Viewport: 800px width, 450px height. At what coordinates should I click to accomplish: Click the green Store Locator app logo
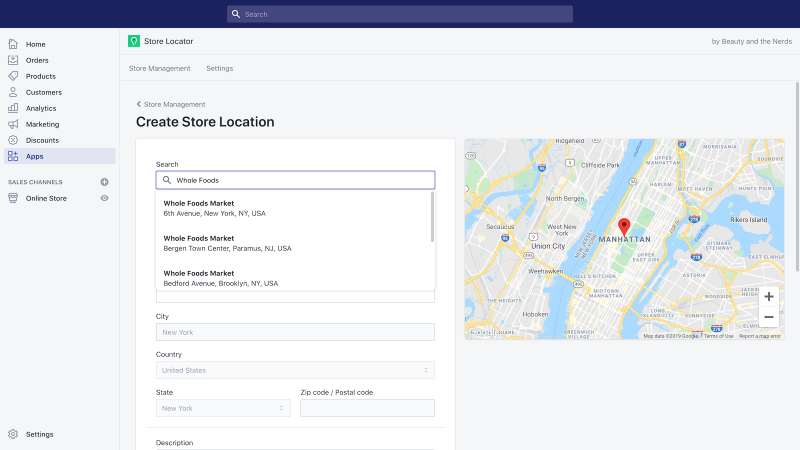point(134,41)
